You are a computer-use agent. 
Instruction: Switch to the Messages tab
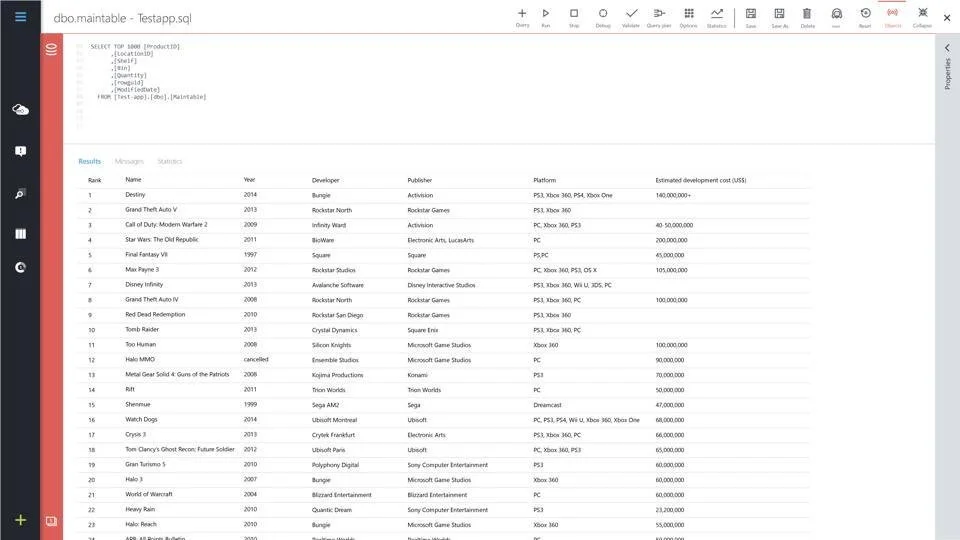pyautogui.click(x=129, y=161)
